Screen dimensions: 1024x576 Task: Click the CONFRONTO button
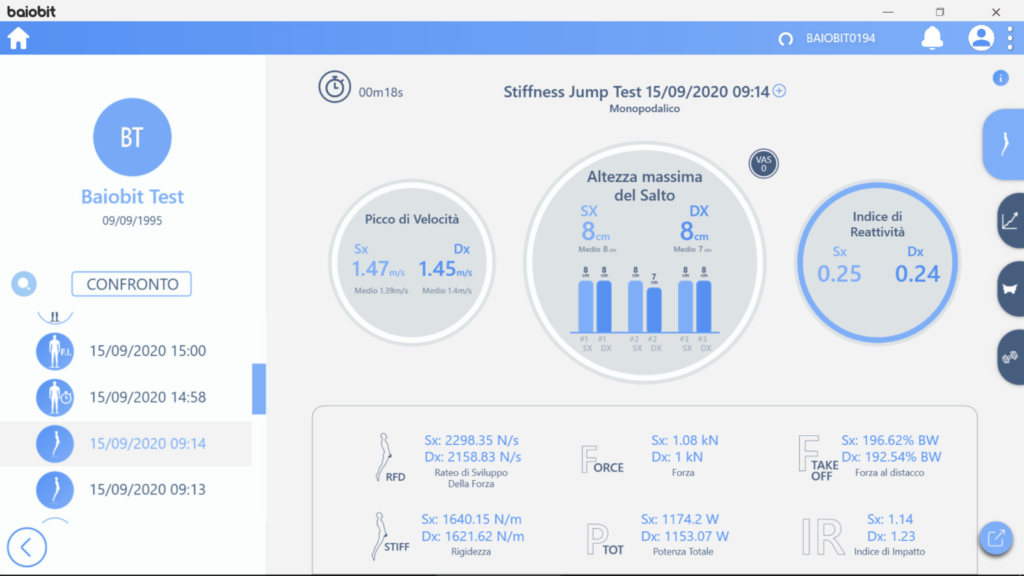(131, 284)
